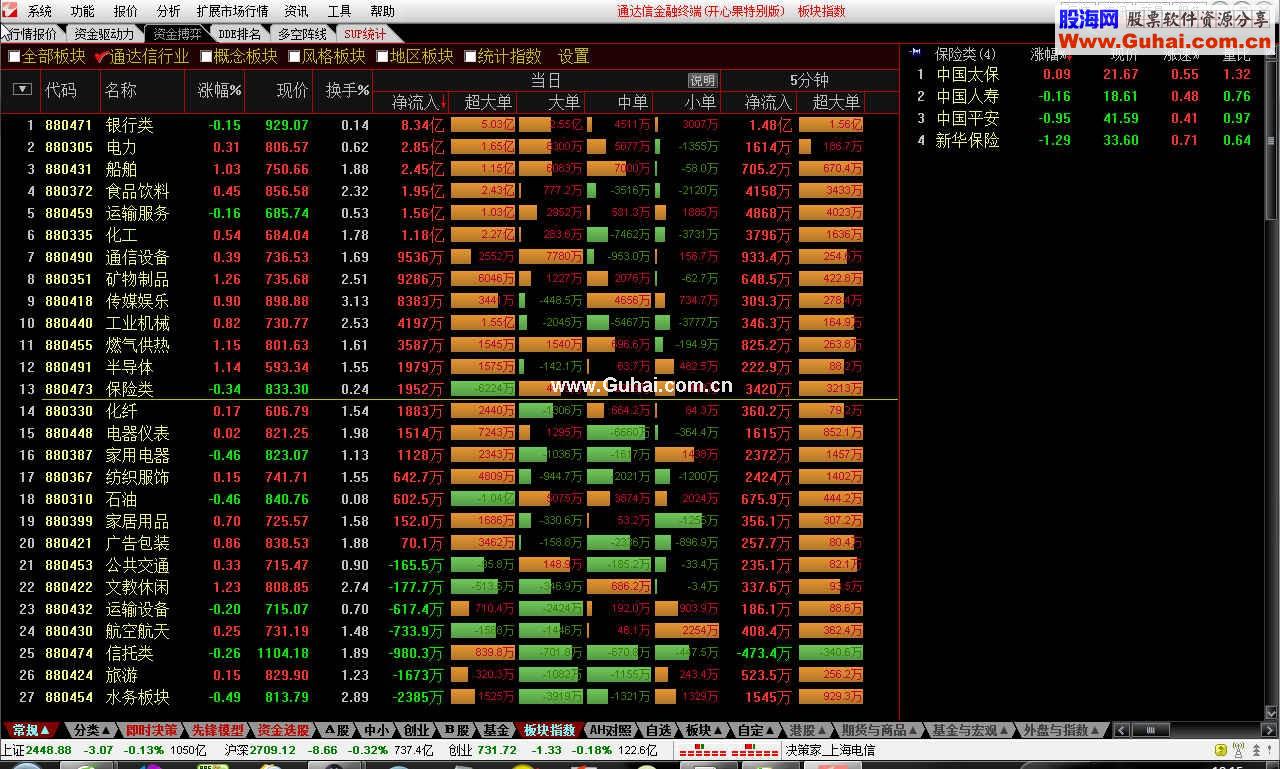Open the 帮助 menu

(382, 12)
